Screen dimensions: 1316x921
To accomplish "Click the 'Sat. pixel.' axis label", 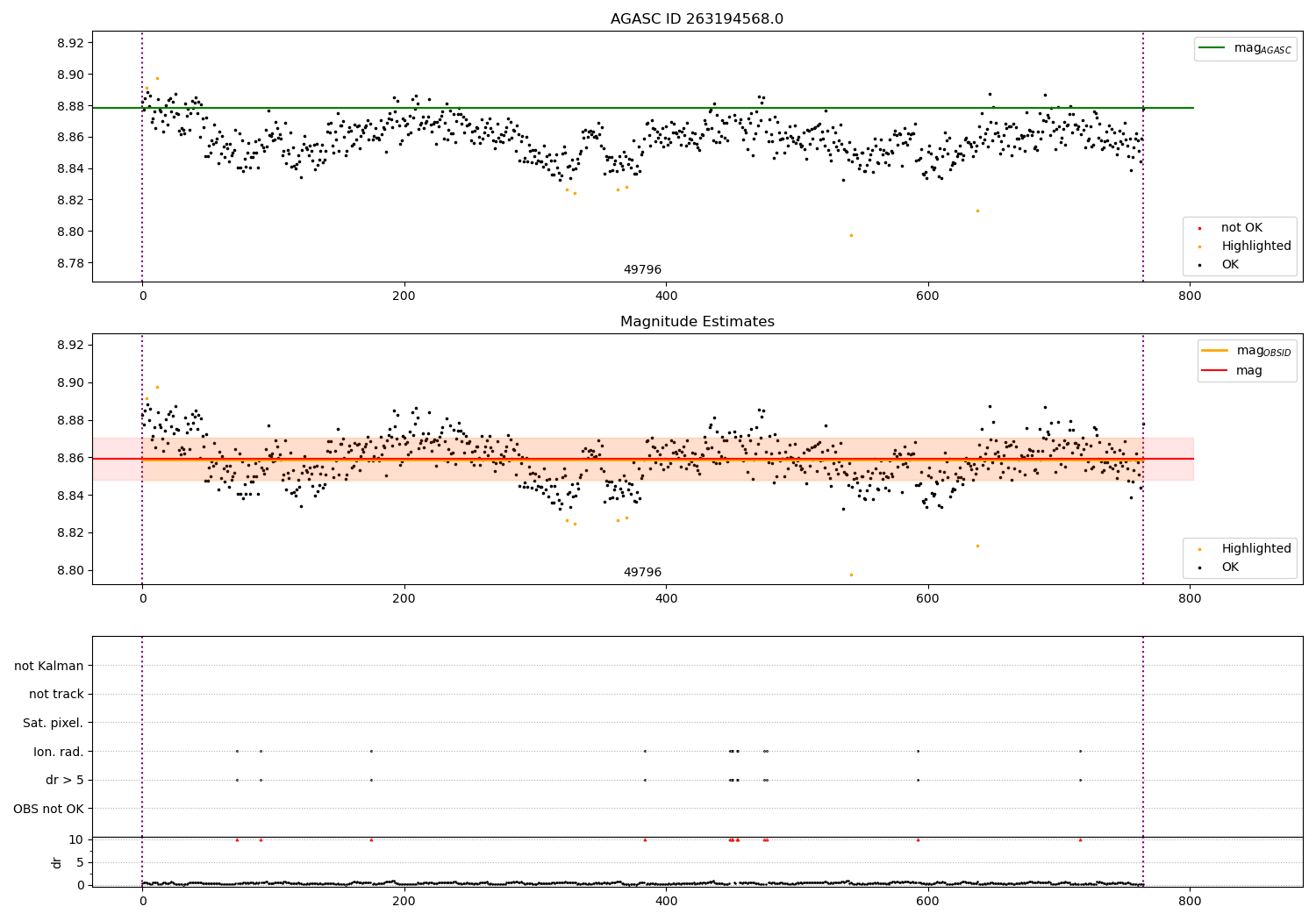I will tap(53, 723).
